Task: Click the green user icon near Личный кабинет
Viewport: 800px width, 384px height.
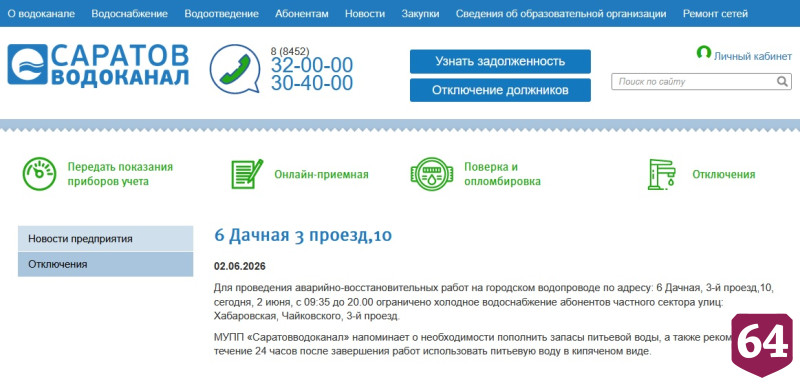Action: pos(704,53)
